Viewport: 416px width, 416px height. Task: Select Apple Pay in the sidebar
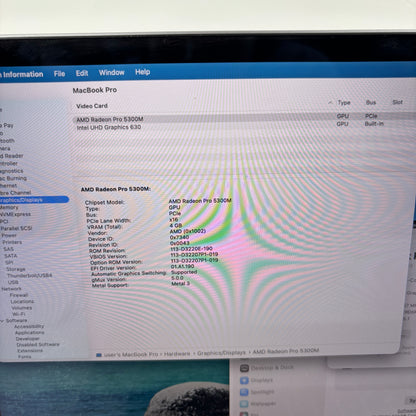(x=7, y=125)
